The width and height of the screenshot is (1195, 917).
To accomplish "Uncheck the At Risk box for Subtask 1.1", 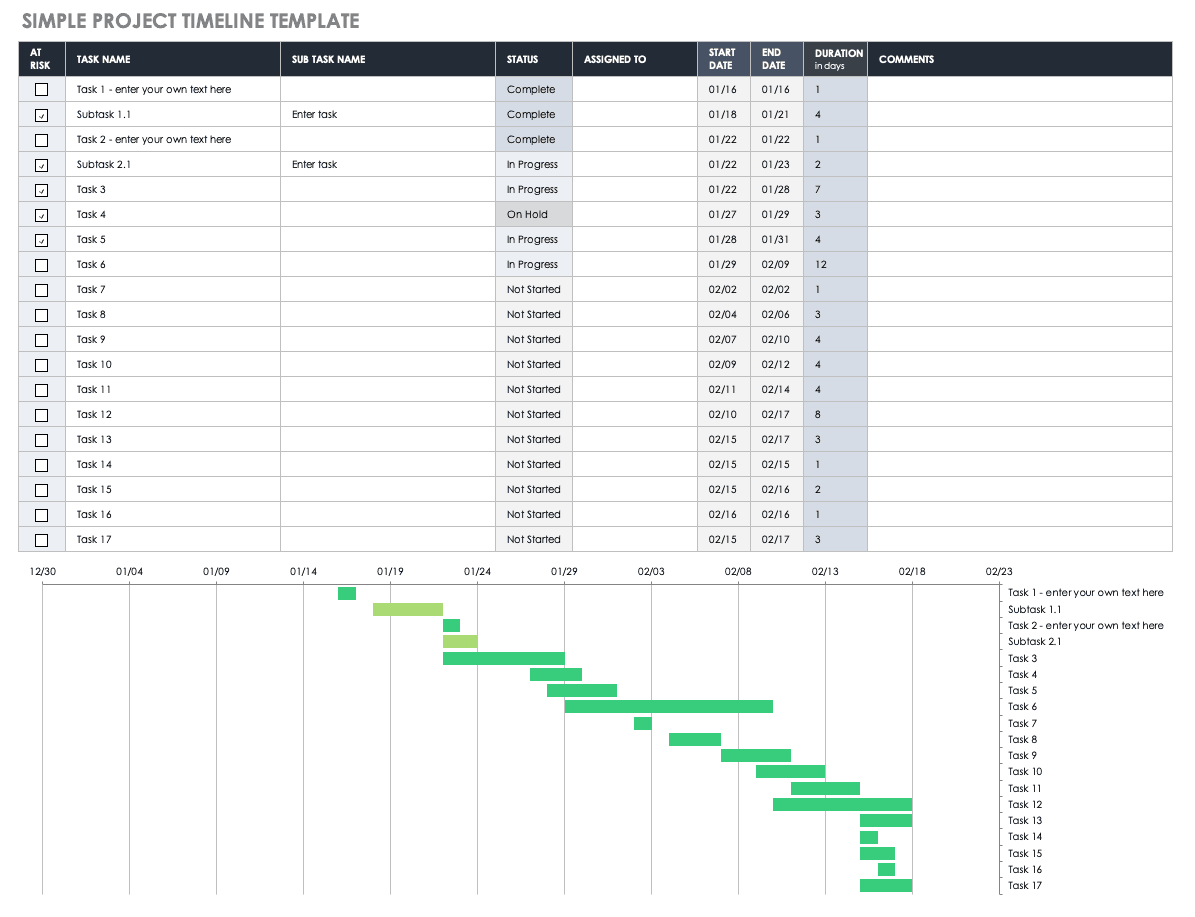I will 41,114.
